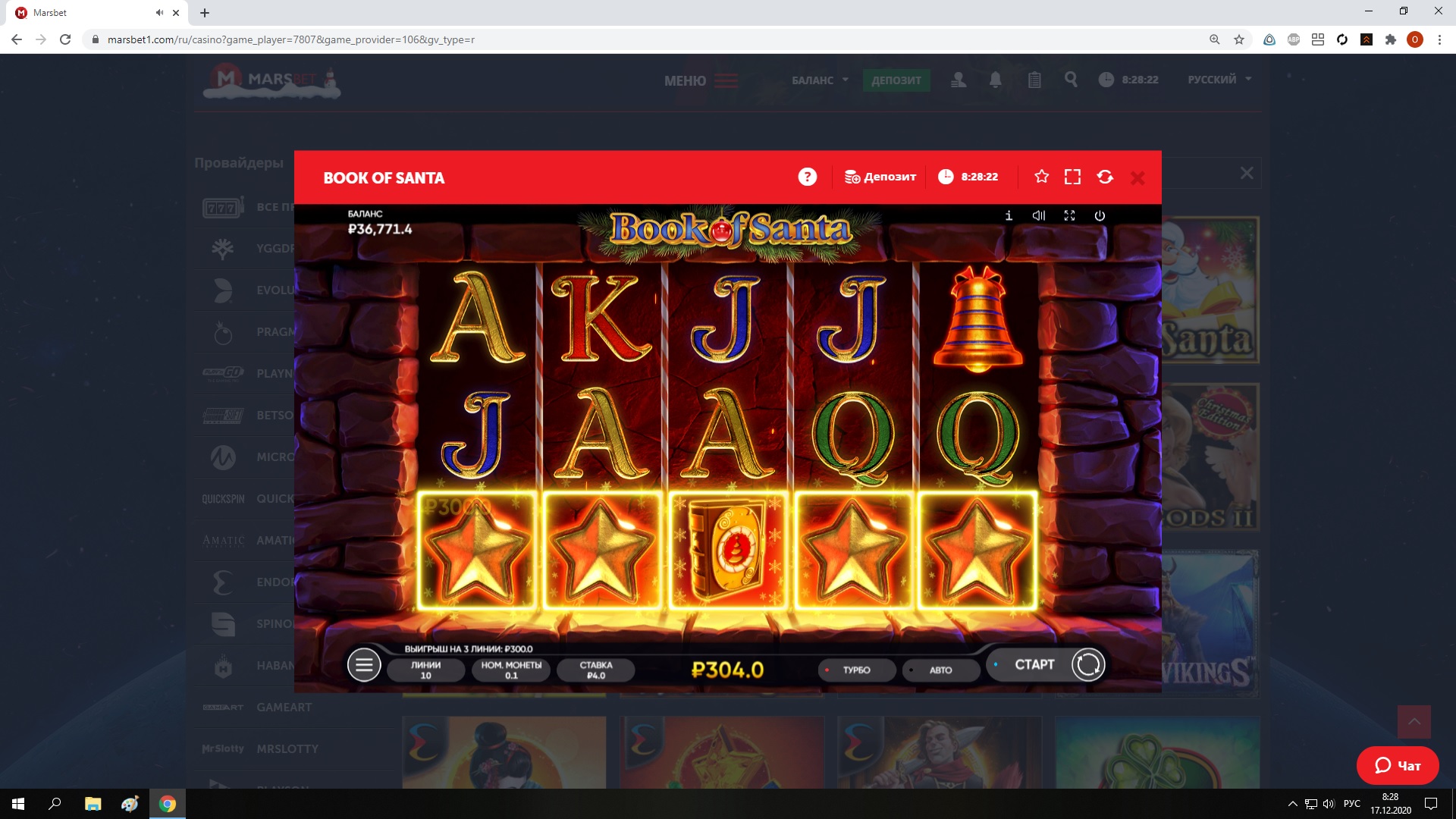Open a new browser tab
This screenshot has width=1456, height=819.
pyautogui.click(x=205, y=13)
